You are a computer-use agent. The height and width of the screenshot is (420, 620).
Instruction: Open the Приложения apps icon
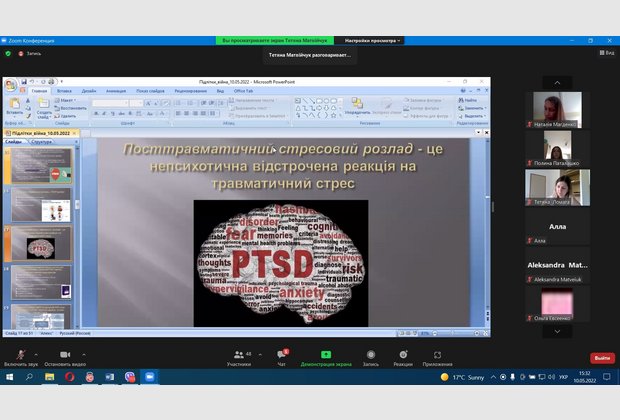click(437, 354)
